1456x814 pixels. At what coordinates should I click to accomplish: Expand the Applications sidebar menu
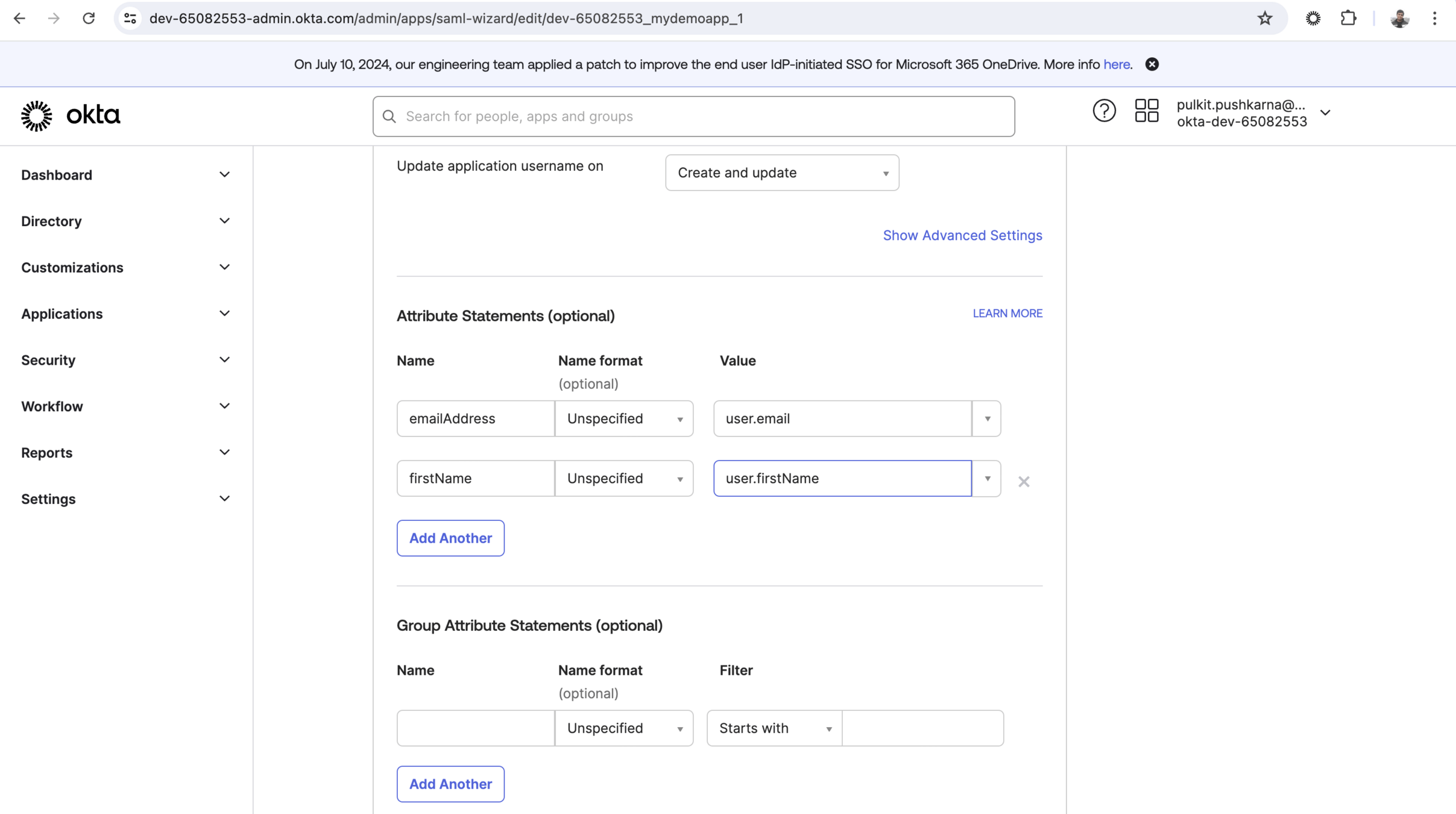(125, 314)
